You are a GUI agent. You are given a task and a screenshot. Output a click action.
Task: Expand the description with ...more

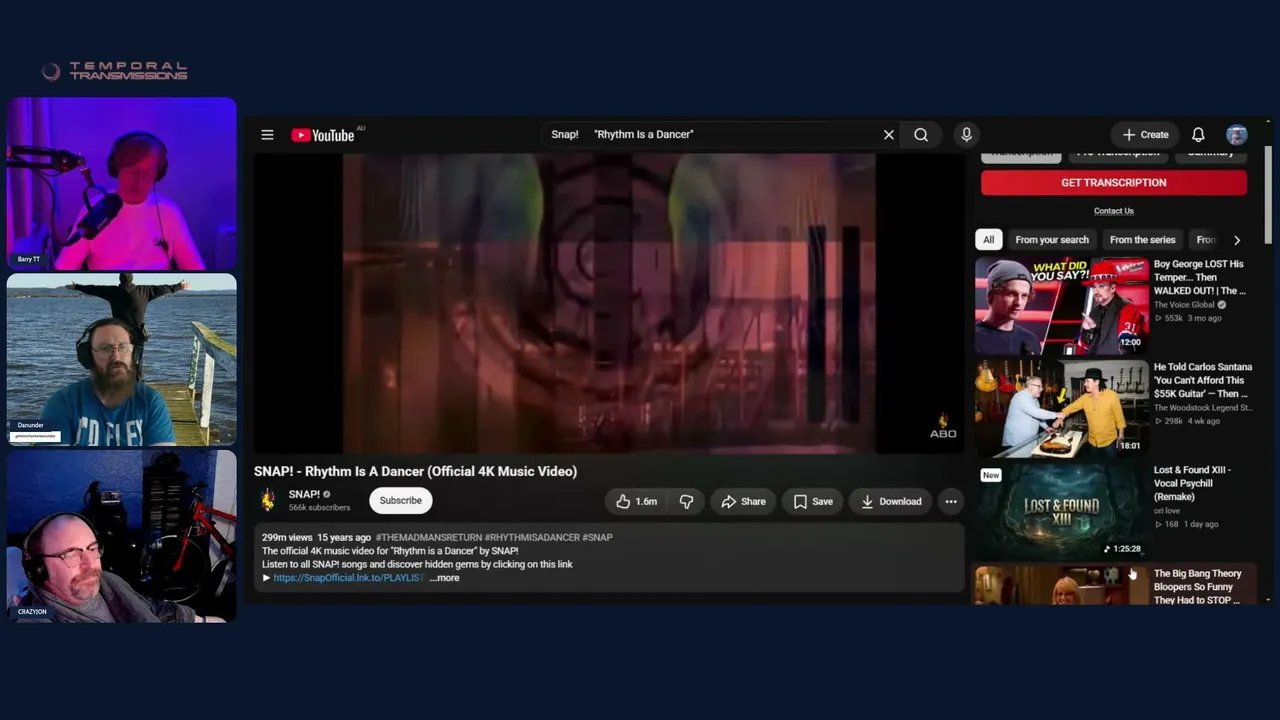point(445,578)
